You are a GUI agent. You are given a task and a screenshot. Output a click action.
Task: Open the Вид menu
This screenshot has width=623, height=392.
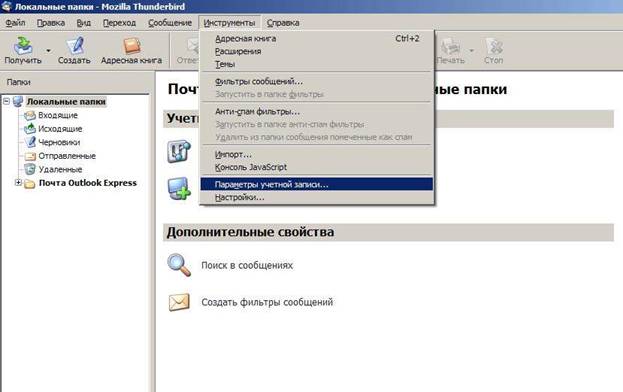click(83, 23)
